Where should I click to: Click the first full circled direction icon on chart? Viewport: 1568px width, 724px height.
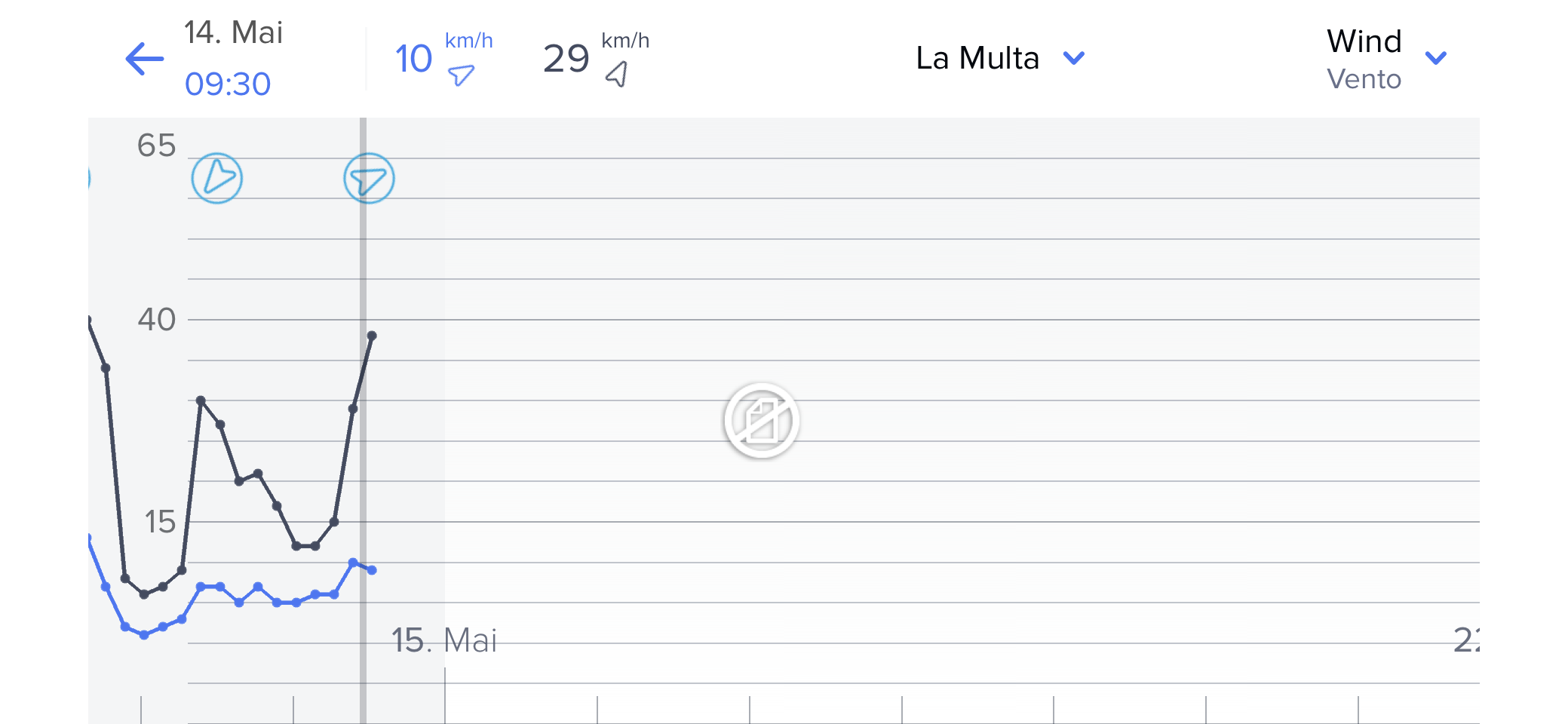point(217,179)
